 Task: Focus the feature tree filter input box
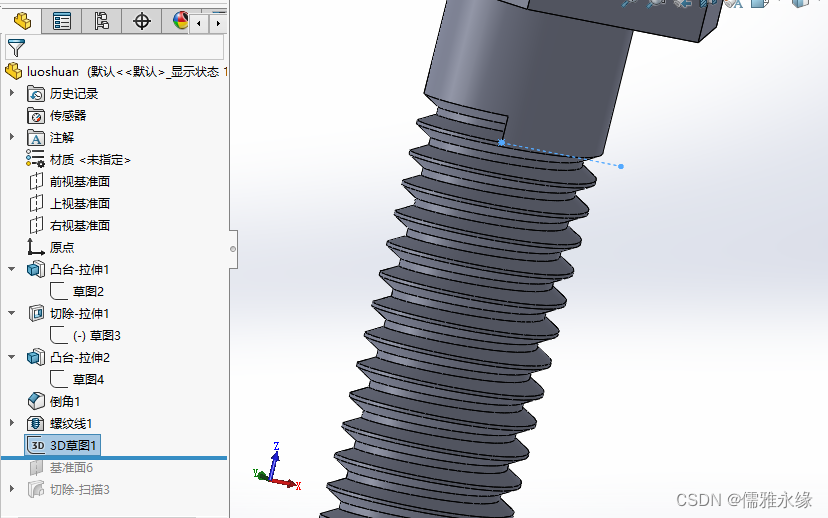click(115, 48)
